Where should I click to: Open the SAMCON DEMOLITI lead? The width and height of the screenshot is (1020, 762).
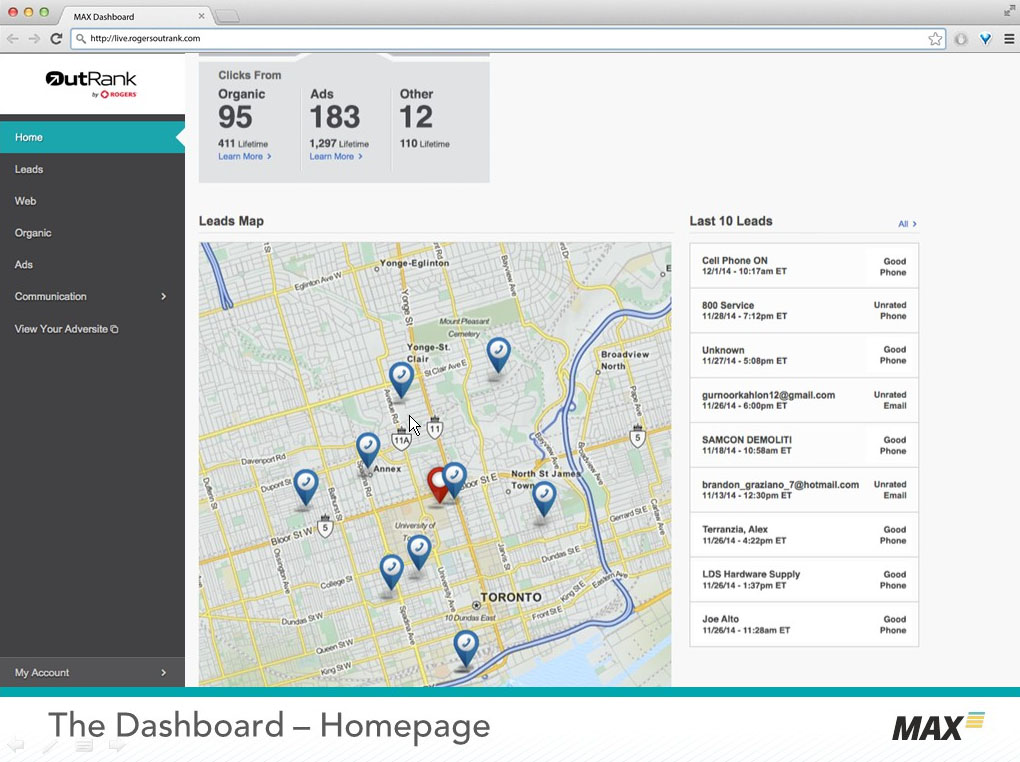(x=804, y=445)
